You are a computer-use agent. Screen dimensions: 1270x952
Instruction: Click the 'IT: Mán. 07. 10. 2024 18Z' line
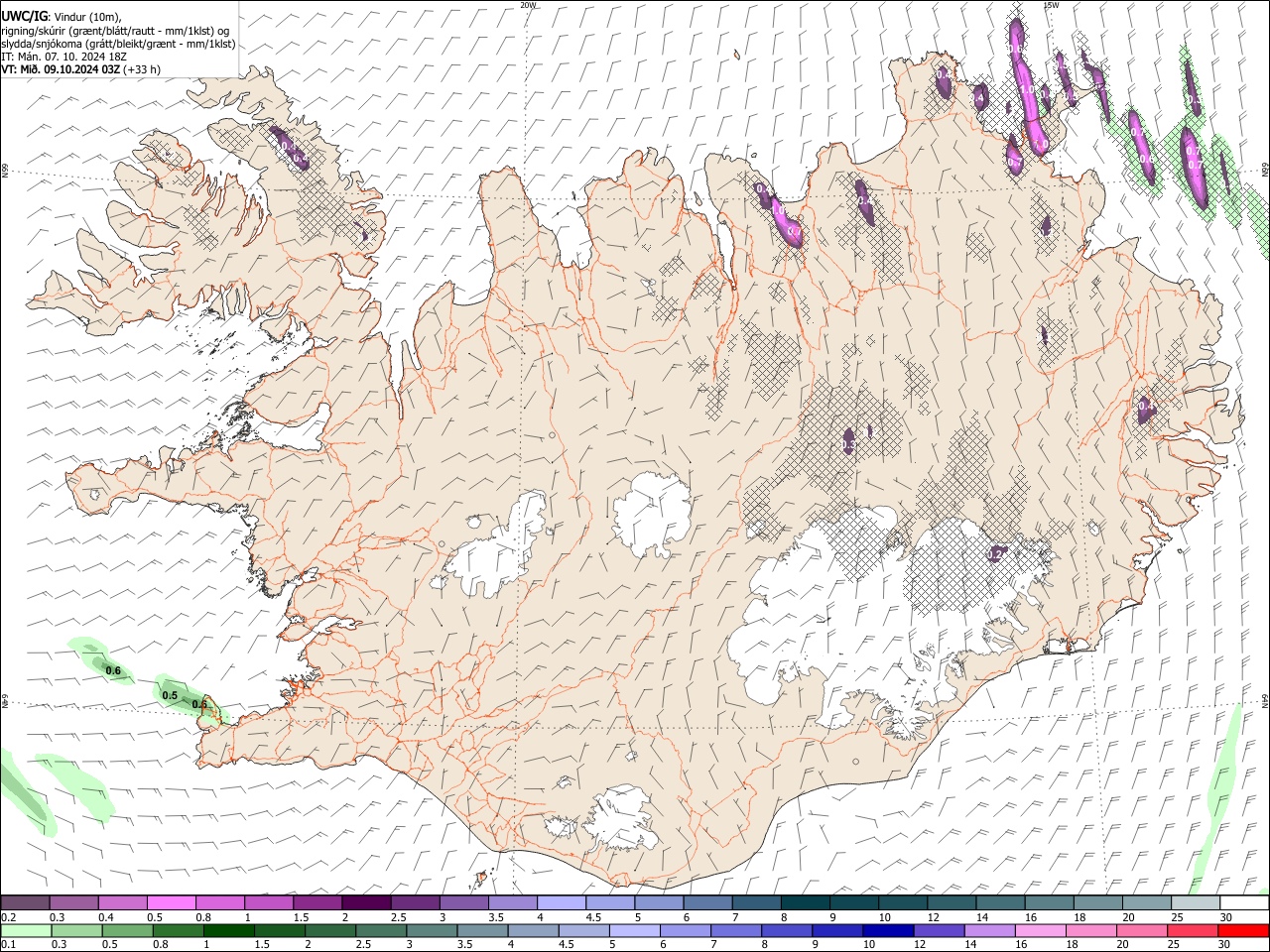(x=64, y=57)
